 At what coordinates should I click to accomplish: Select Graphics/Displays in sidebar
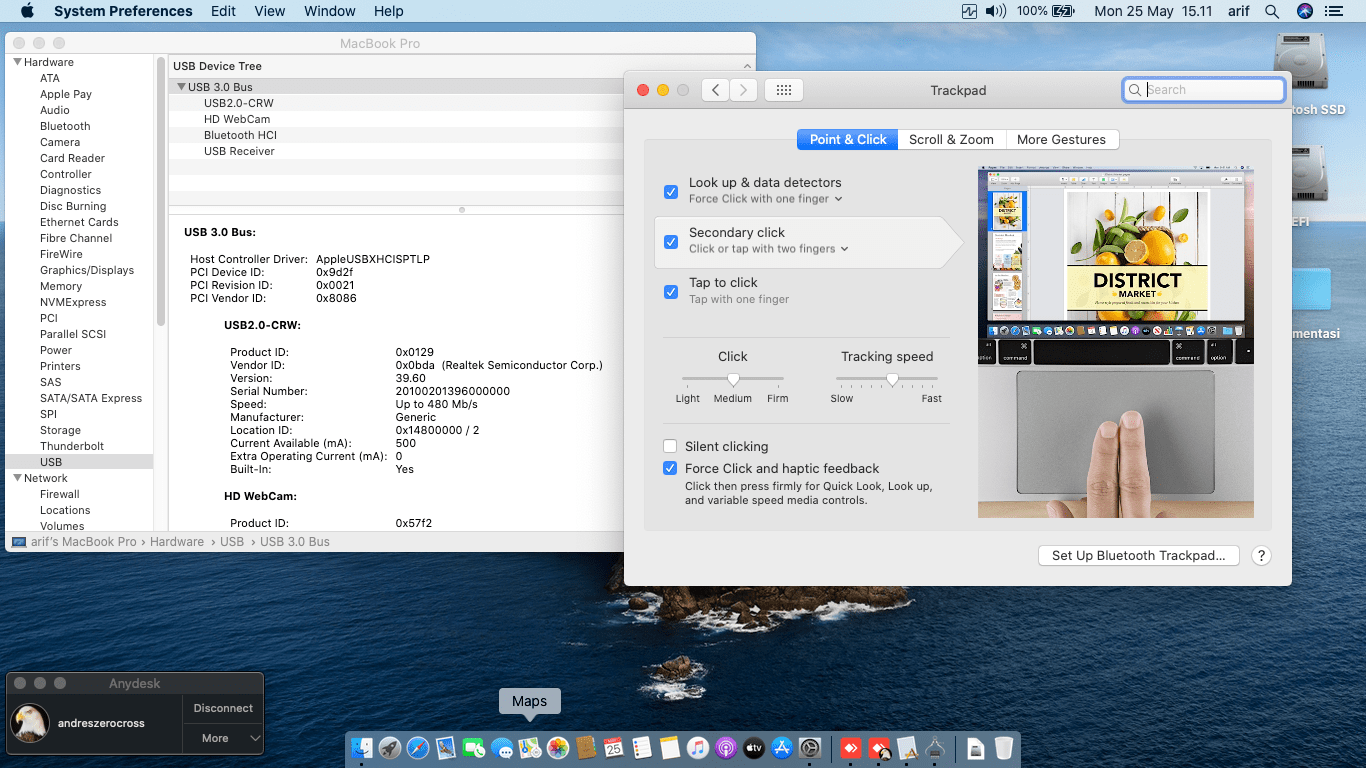[x=87, y=270]
